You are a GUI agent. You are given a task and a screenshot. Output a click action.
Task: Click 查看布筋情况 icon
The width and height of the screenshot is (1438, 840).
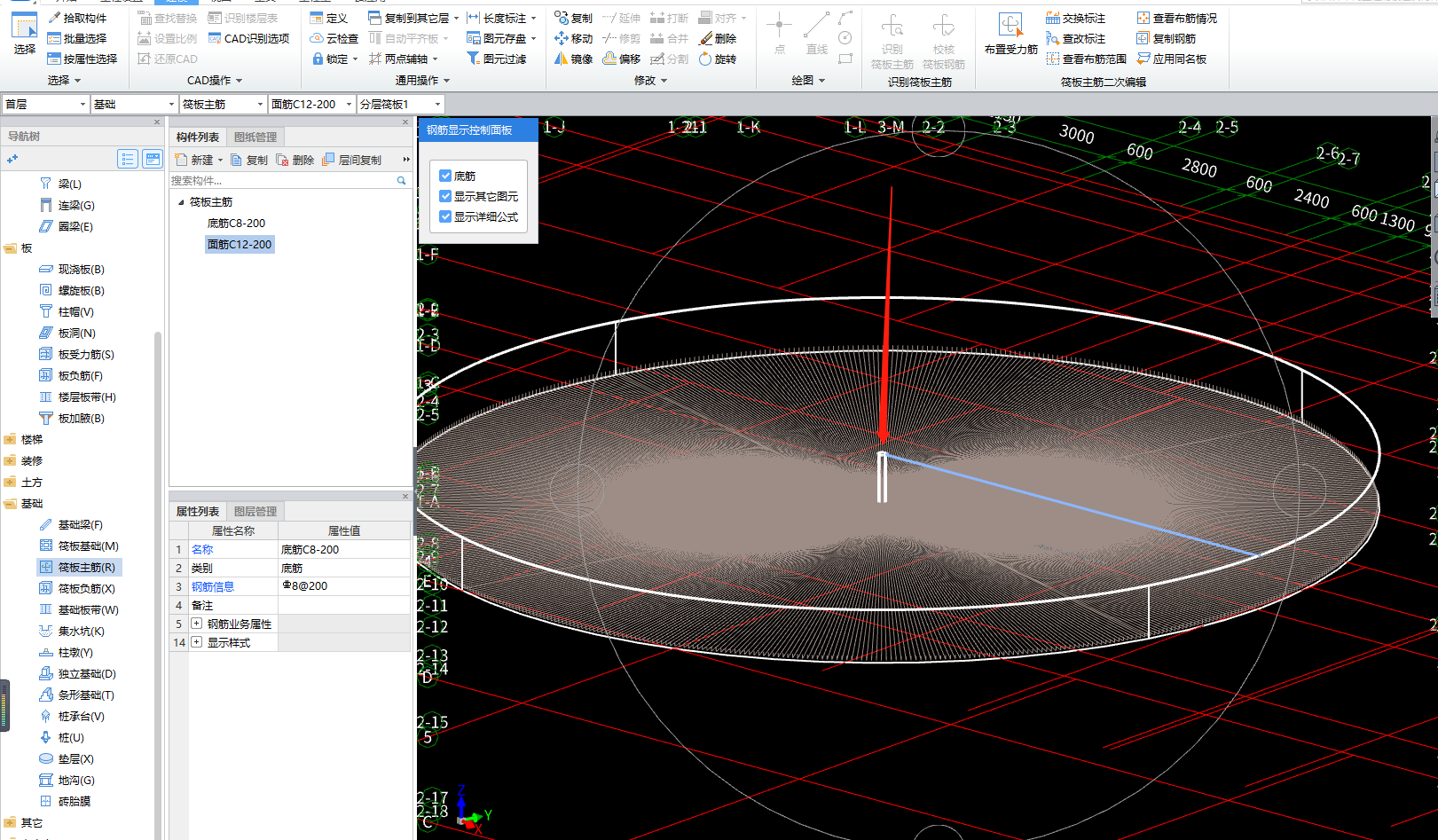pos(1143,18)
